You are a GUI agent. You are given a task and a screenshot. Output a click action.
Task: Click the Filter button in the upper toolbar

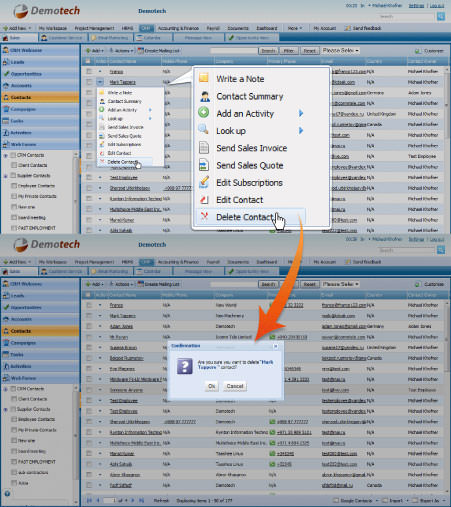[288, 51]
